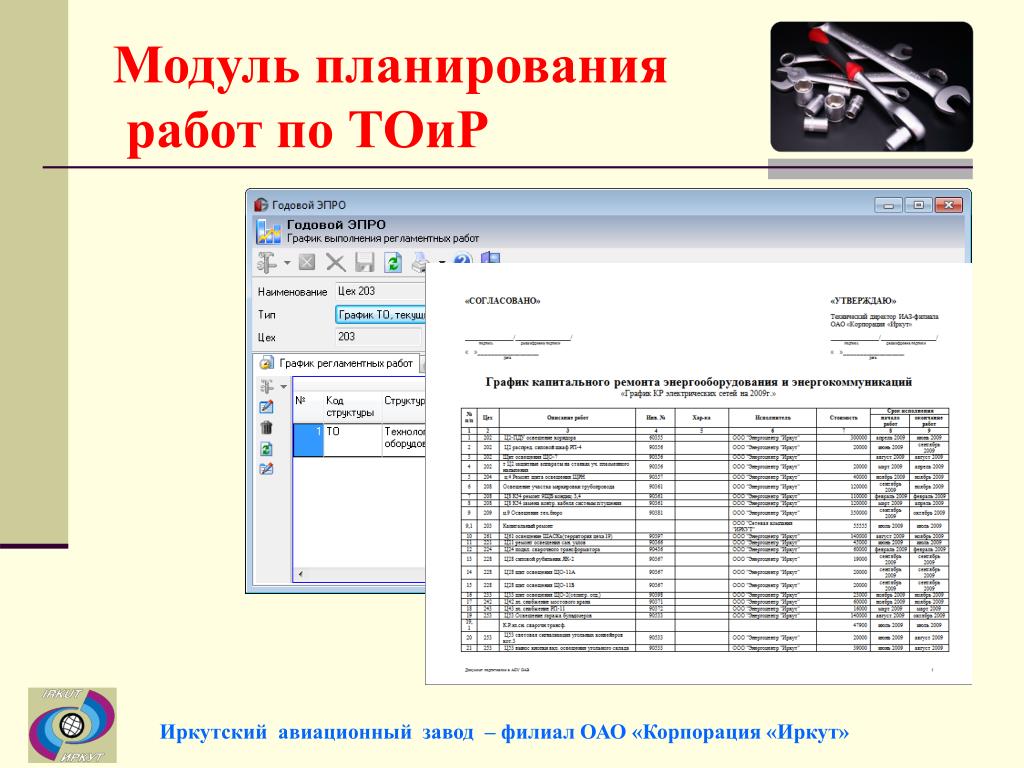Click the № column header

[x=308, y=407]
